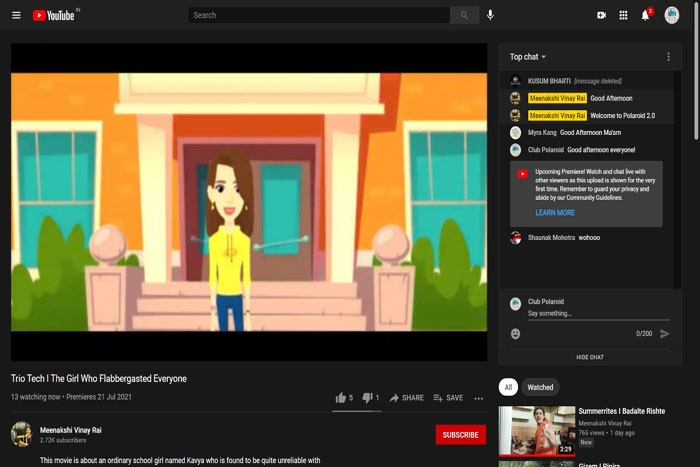
Task: Click Meenakshi Vinay Rai under Summerrites video
Action: pyautogui.click(x=605, y=423)
